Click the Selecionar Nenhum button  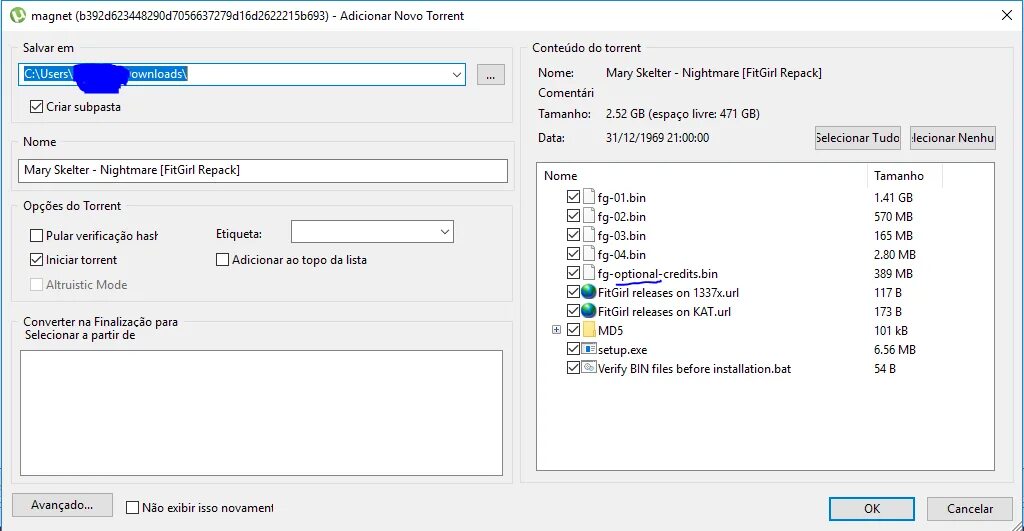(x=953, y=138)
